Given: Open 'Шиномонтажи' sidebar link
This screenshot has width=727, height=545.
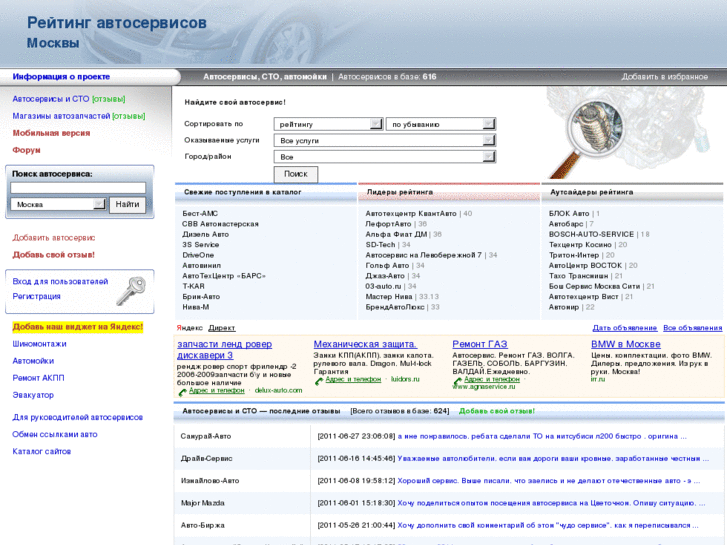Looking at the screenshot, I should 39,344.
